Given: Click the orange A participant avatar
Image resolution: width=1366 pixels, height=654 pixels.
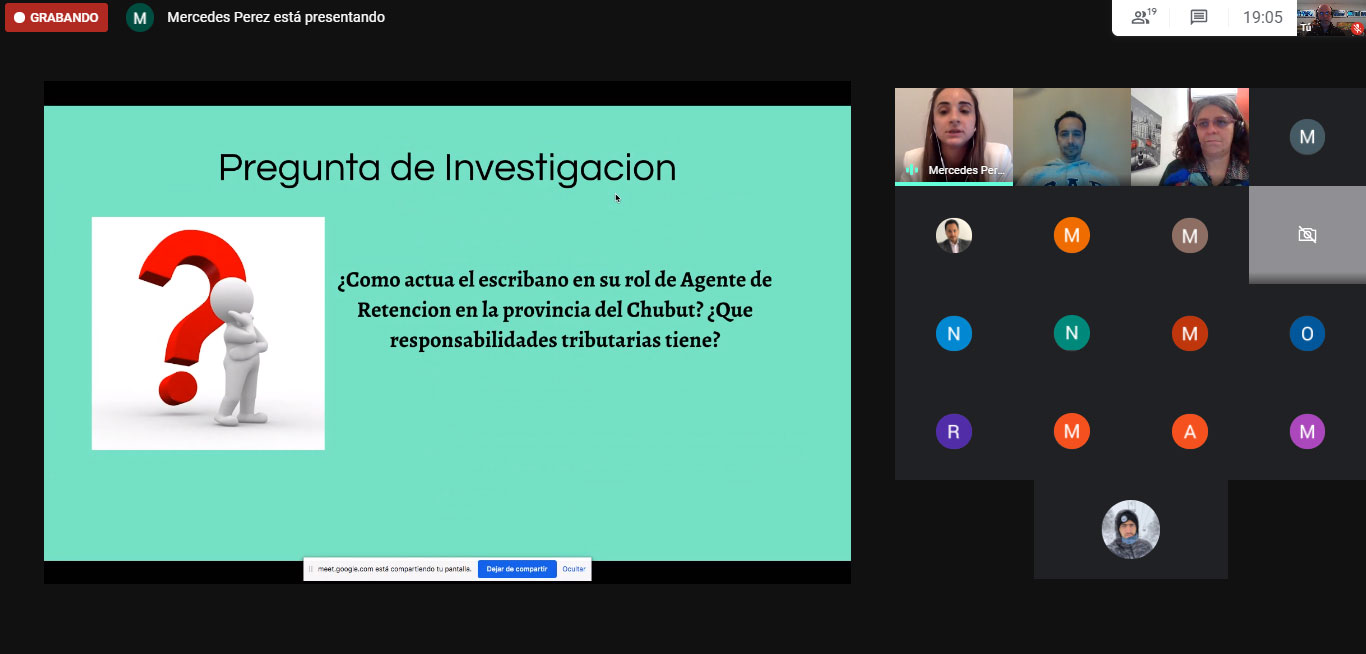Looking at the screenshot, I should (1189, 432).
